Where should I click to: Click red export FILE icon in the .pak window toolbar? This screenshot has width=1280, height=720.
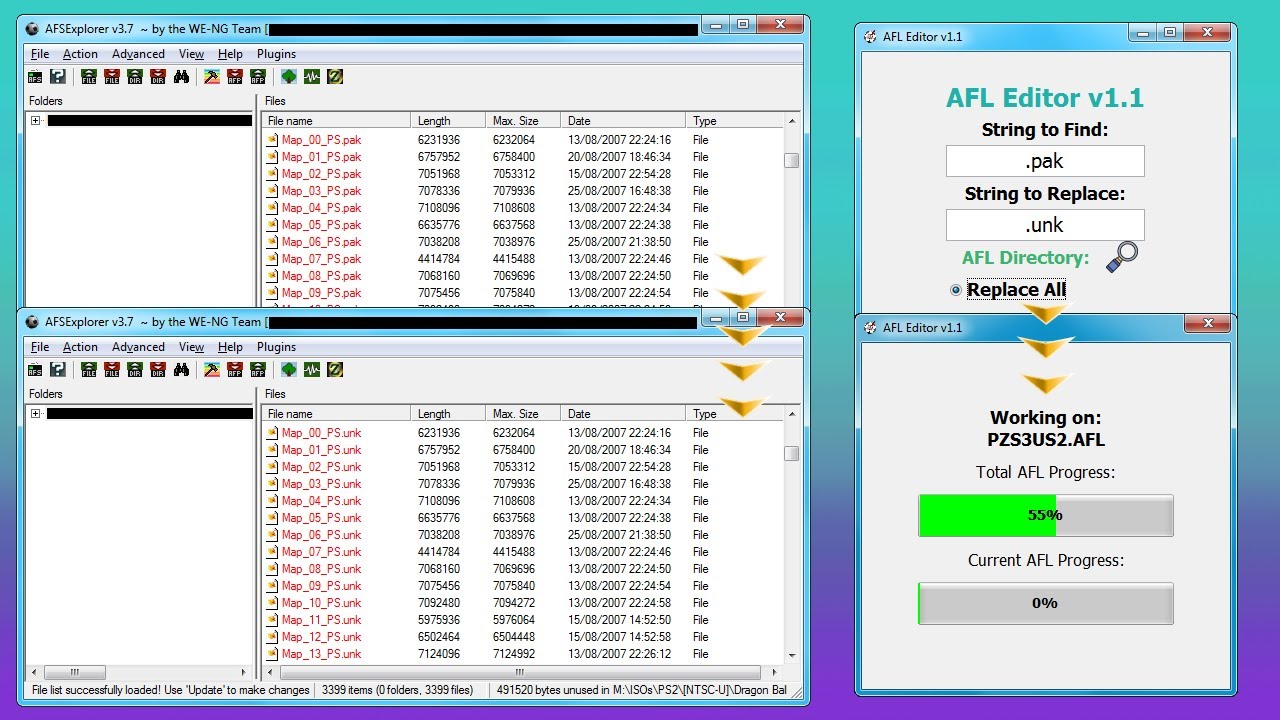pyautogui.click(x=112, y=76)
